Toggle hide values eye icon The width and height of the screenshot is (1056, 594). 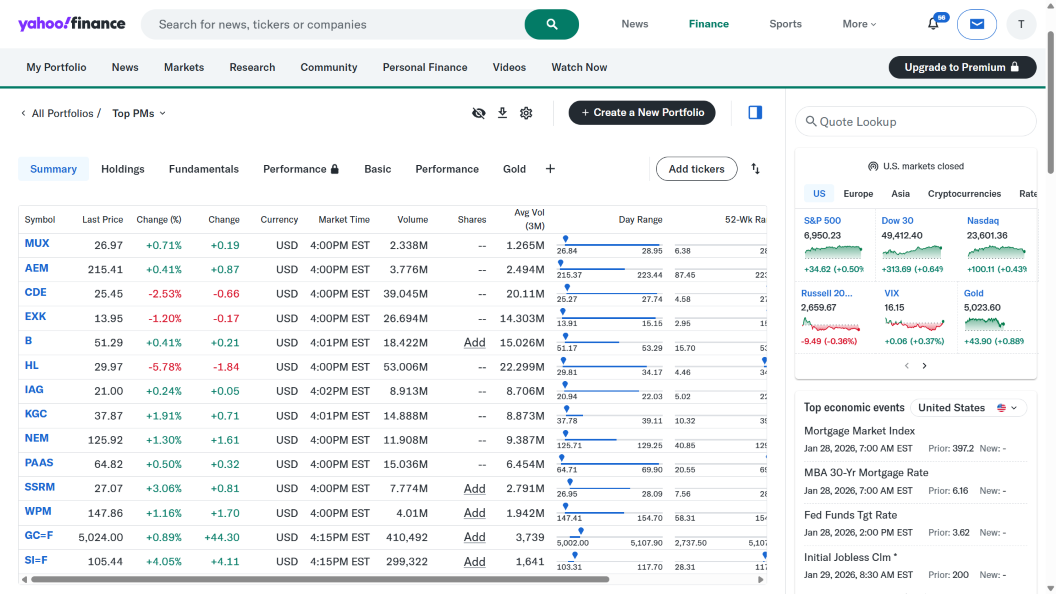(479, 113)
